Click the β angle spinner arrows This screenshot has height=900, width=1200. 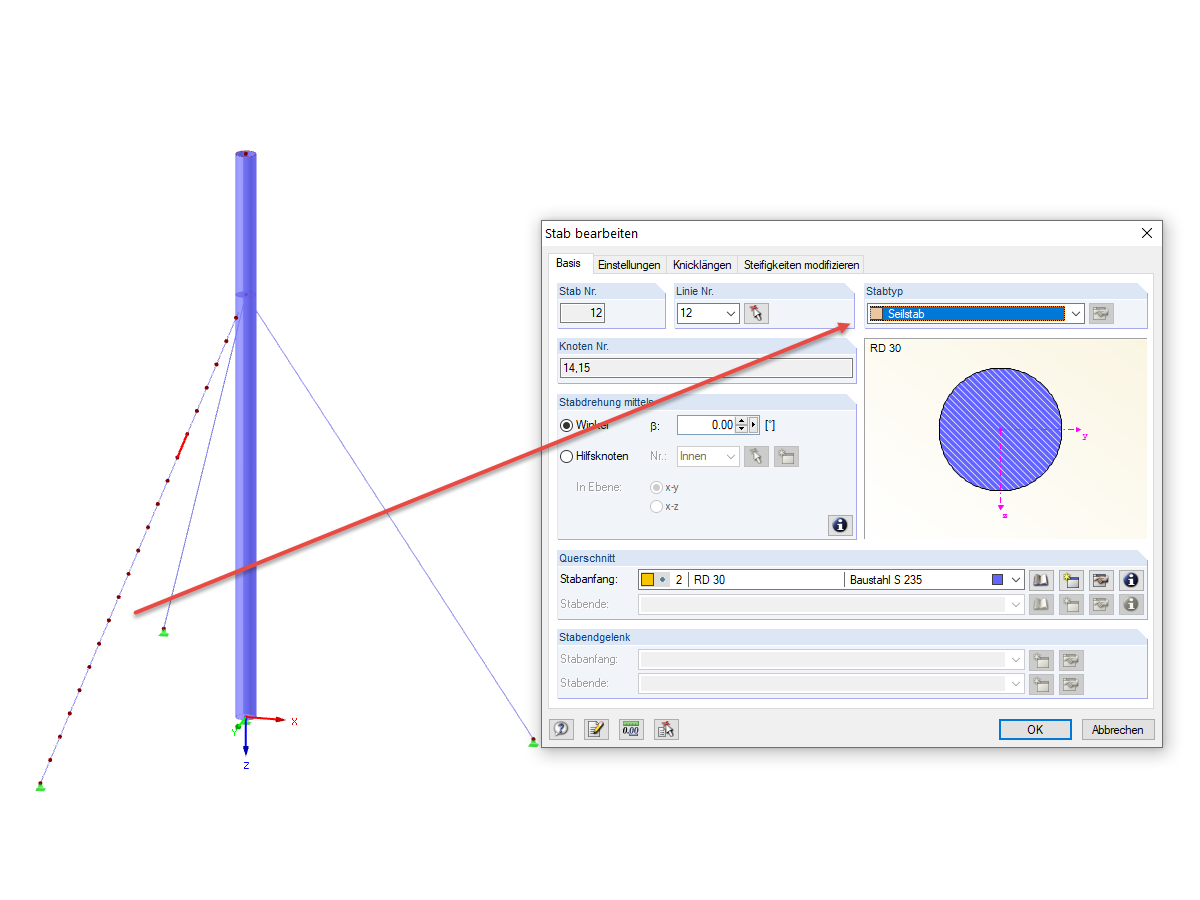741,425
